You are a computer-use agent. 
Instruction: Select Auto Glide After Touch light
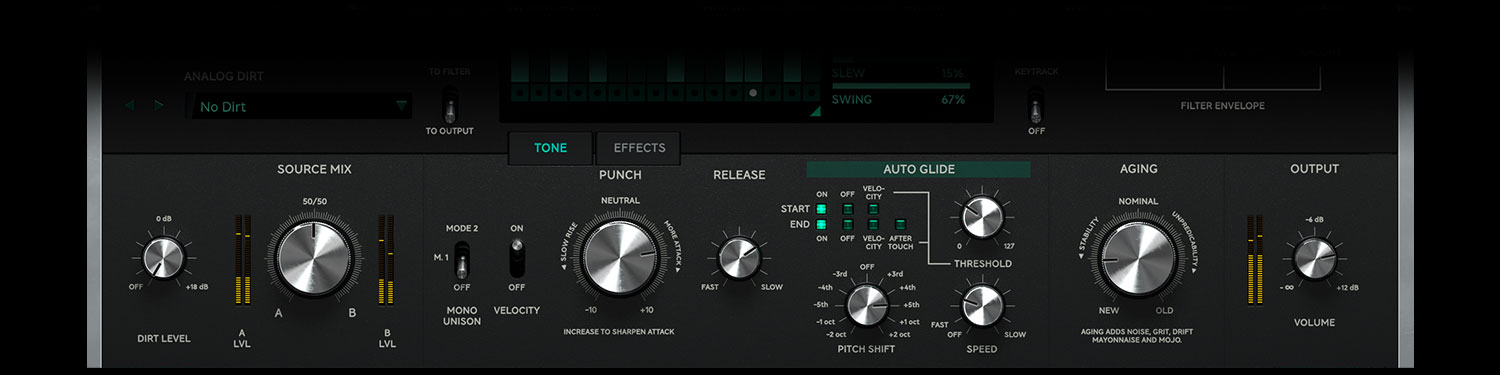900,225
